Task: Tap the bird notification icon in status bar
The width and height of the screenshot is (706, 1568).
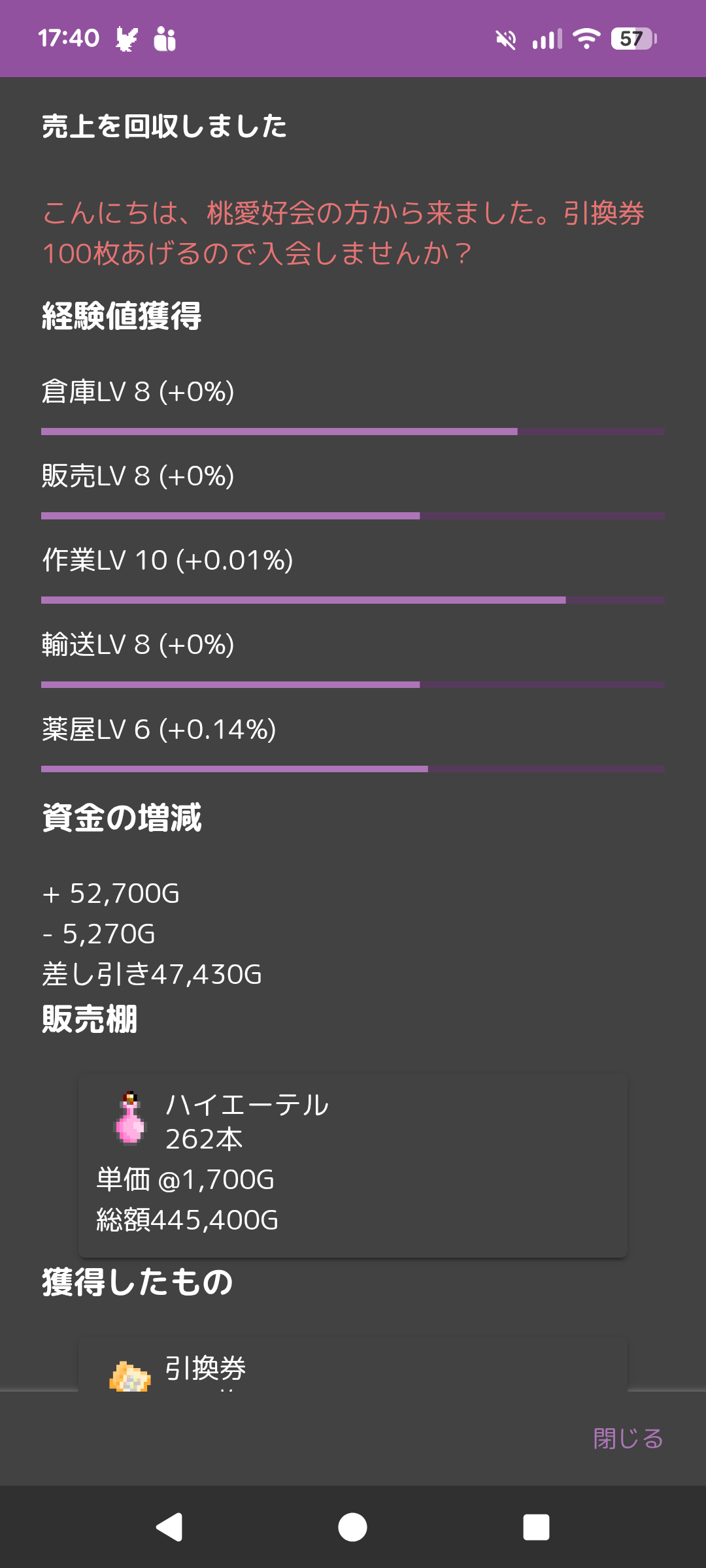Action: (127, 39)
